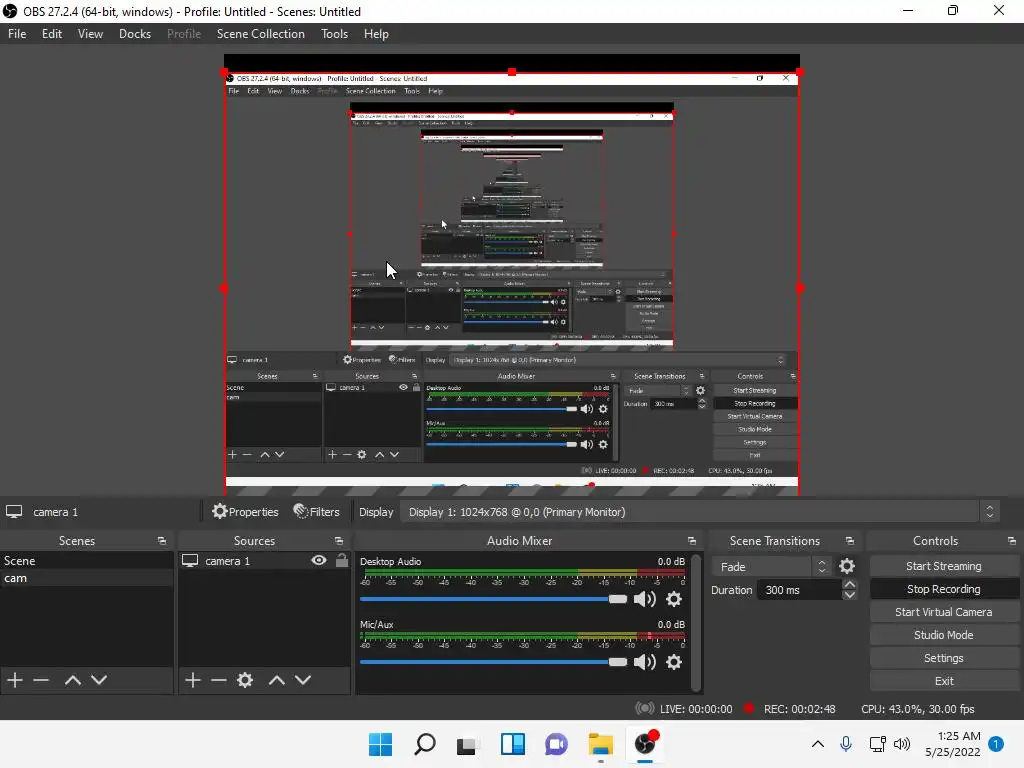This screenshot has height=768, width=1024.
Task: Click the volume tray icon
Action: (x=902, y=744)
